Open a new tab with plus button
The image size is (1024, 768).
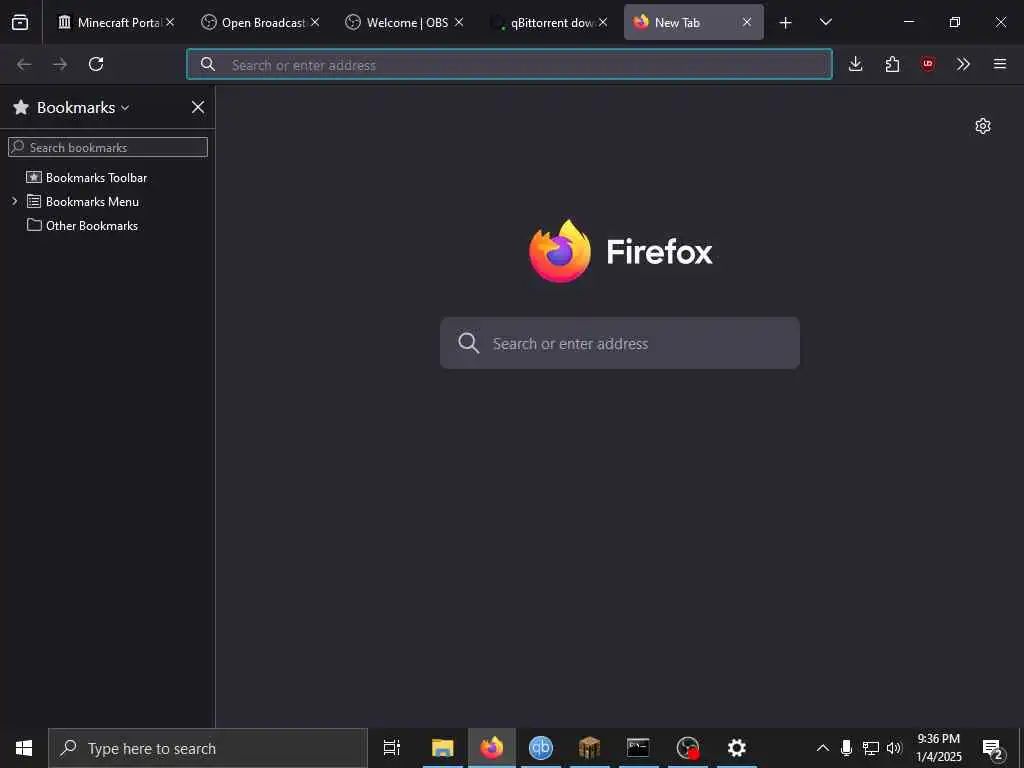click(x=786, y=23)
